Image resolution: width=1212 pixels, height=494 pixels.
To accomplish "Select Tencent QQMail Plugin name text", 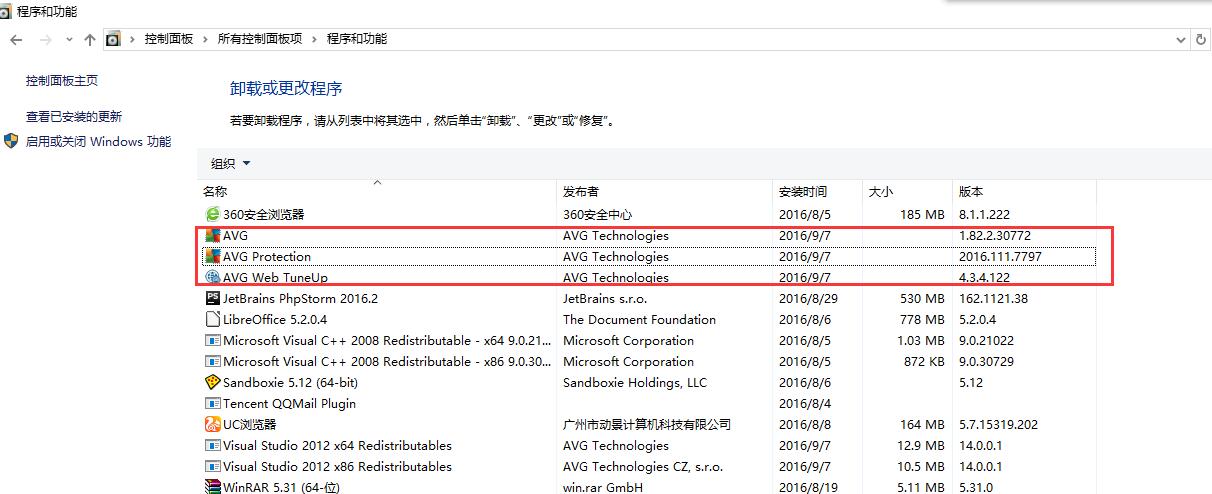I will tap(289, 404).
